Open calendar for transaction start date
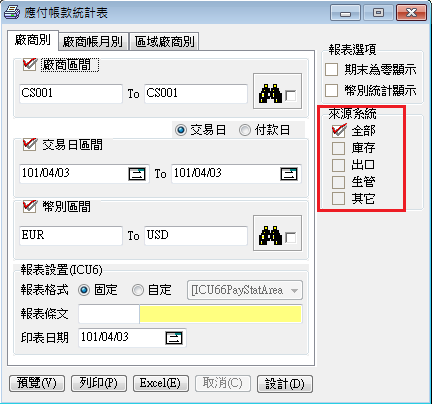Image resolution: width=432 pixels, height=404 pixels. click(x=137, y=174)
